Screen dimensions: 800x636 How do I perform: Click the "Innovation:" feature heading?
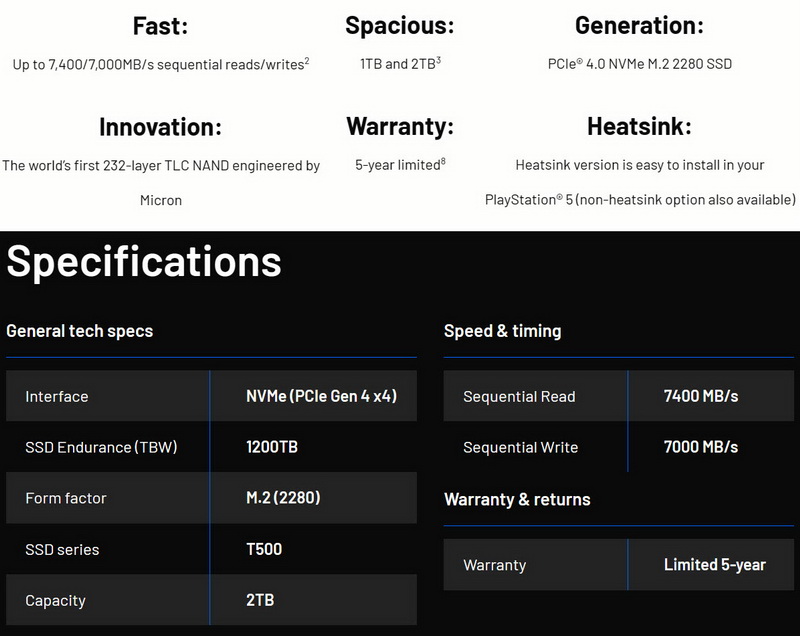pyautogui.click(x=161, y=127)
